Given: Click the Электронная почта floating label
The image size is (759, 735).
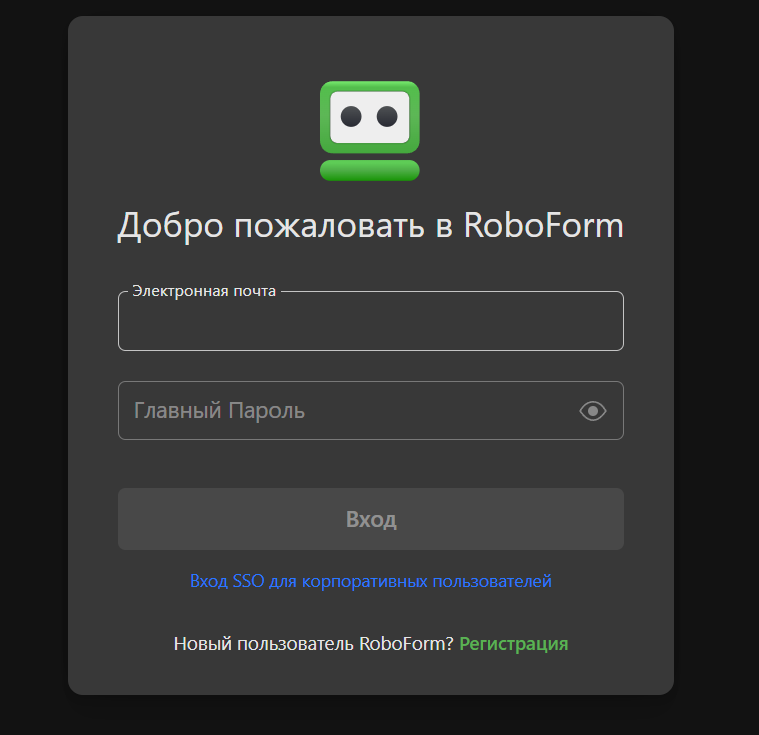Looking at the screenshot, I should [x=204, y=291].
